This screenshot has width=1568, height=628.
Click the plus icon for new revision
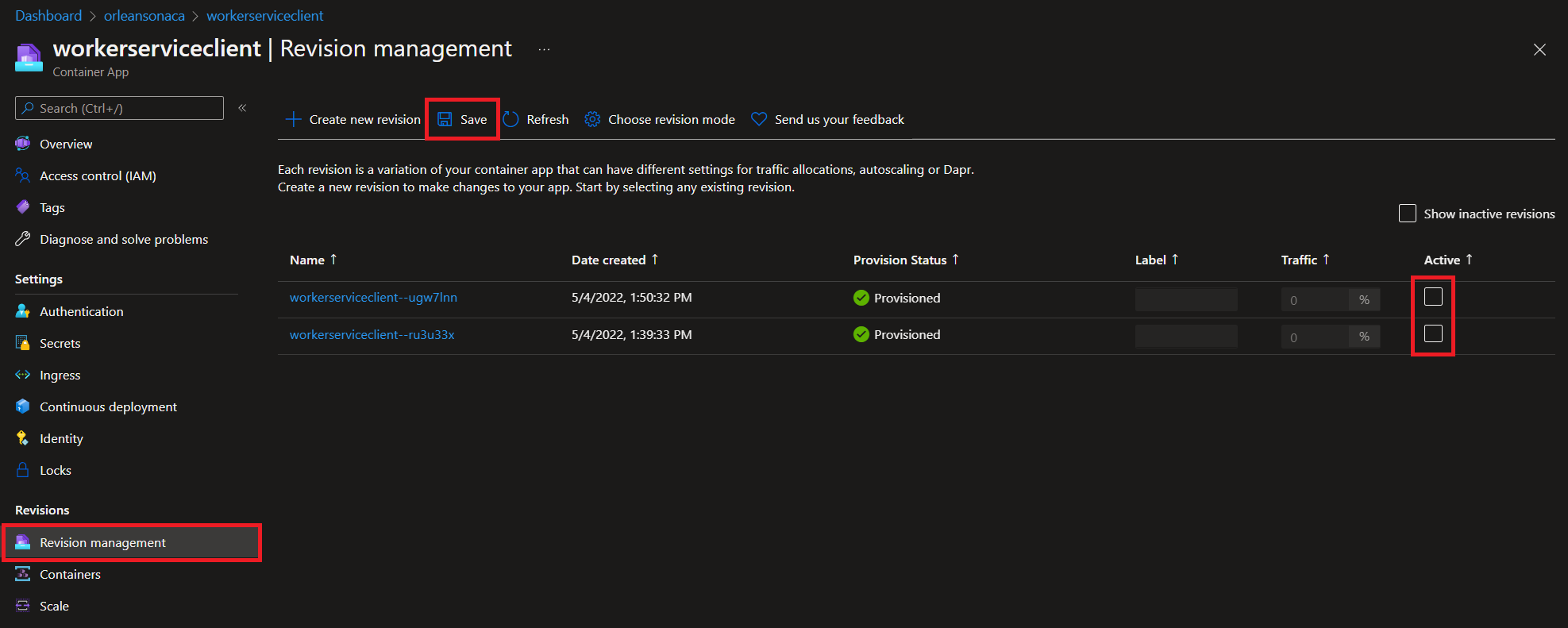(293, 119)
